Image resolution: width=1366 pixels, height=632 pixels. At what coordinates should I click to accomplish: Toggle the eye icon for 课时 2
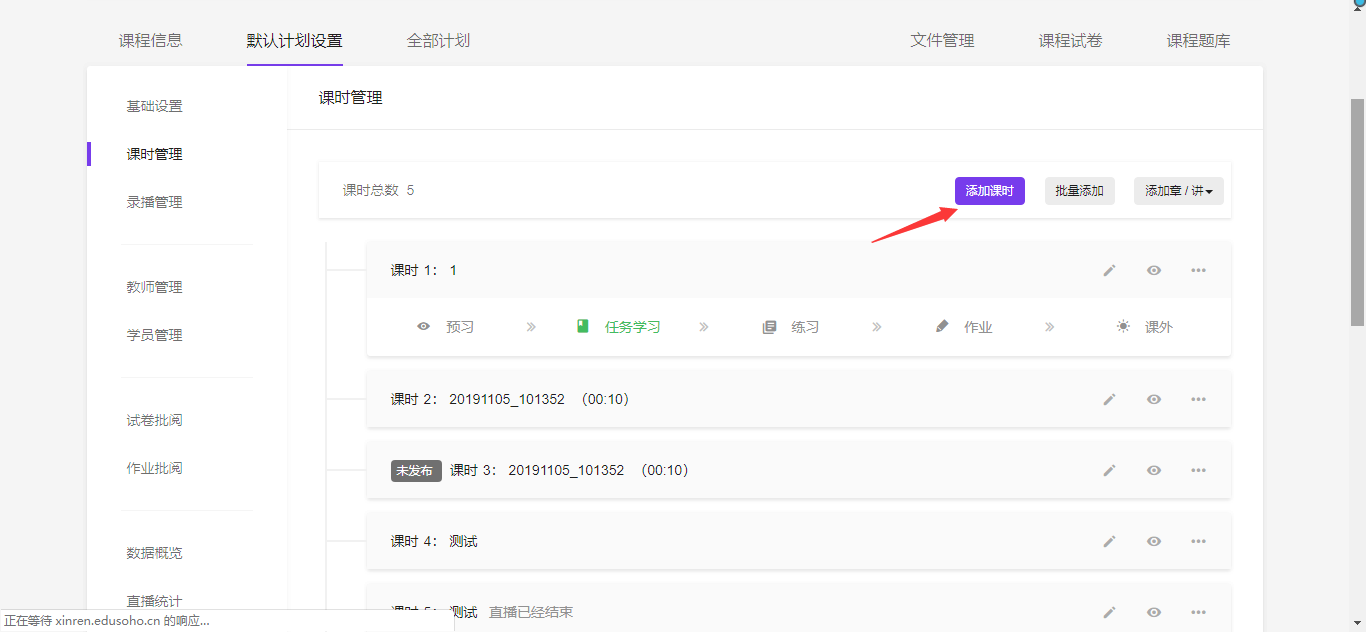1154,399
